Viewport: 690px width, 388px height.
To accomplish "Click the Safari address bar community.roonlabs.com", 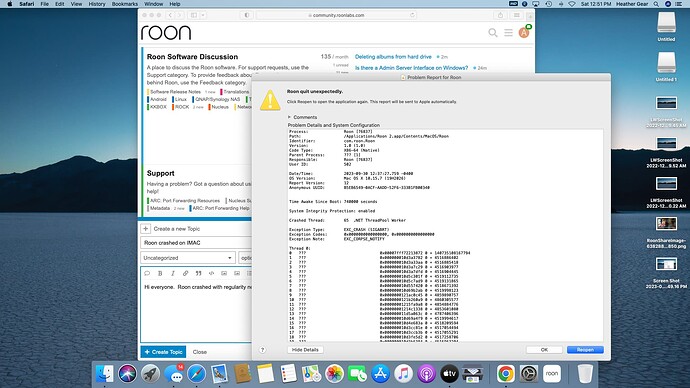I will coord(337,15).
